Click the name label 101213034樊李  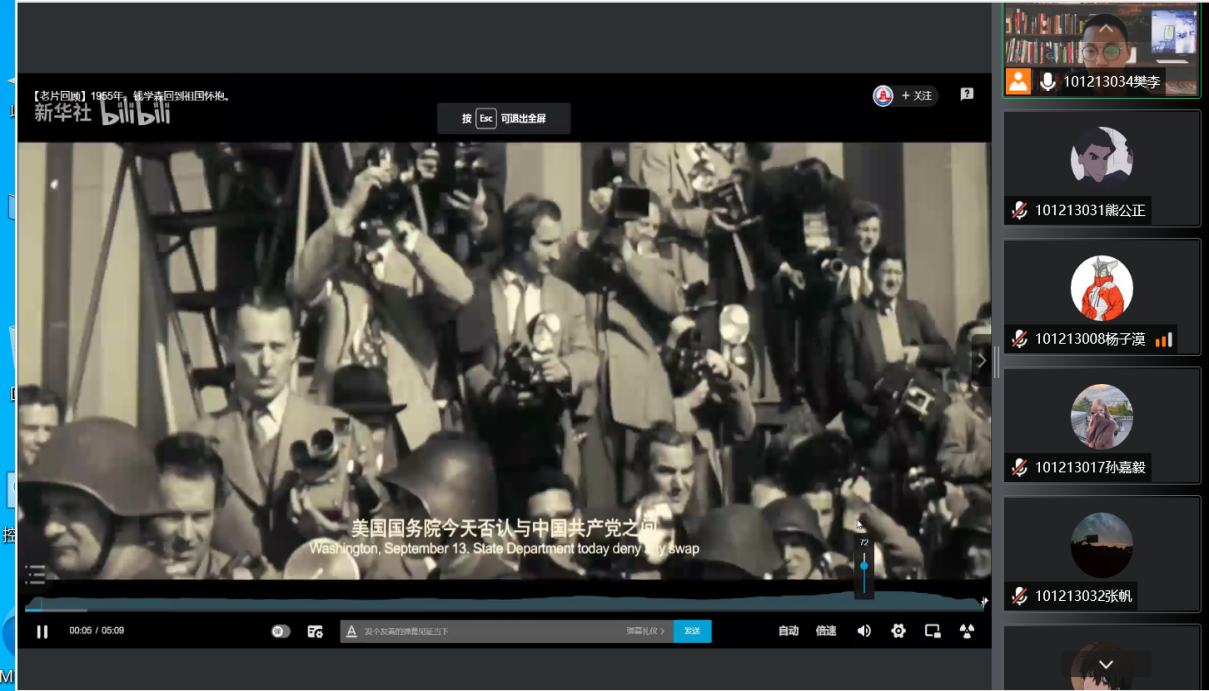click(1112, 82)
